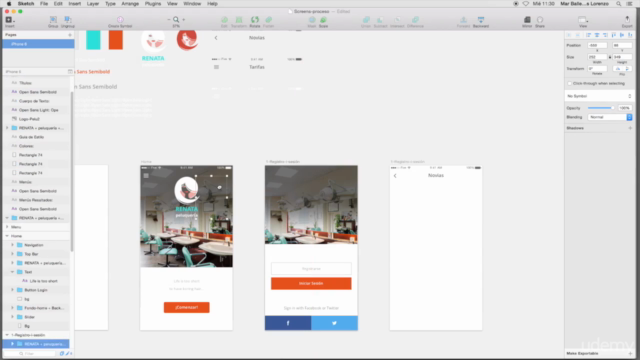This screenshot has width=640, height=360.
Task: Click the Iniciar Sesión button on artboard
Action: pyautogui.click(x=311, y=283)
